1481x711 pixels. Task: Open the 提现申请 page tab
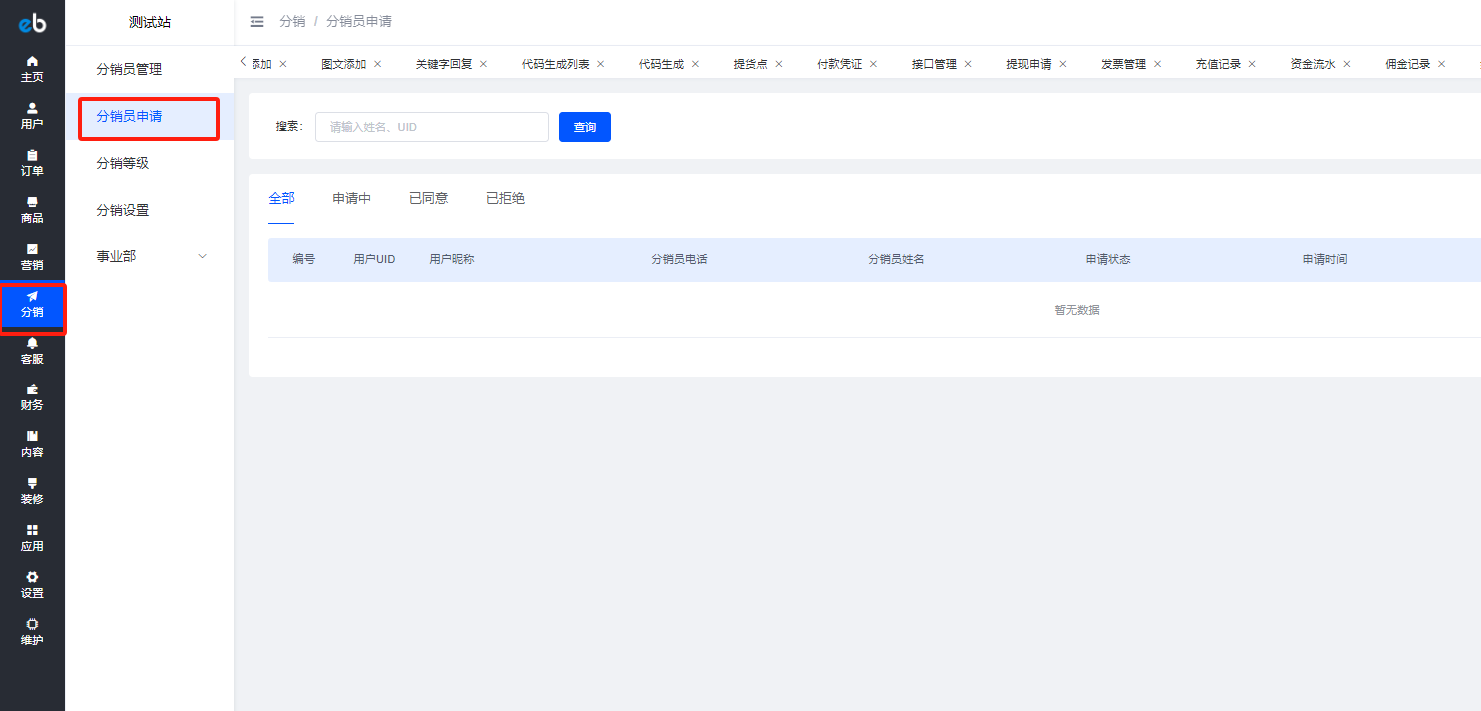pos(1028,64)
